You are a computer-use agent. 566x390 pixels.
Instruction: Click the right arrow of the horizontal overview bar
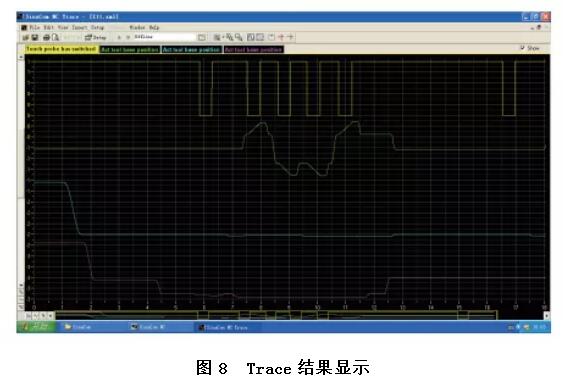[547, 316]
